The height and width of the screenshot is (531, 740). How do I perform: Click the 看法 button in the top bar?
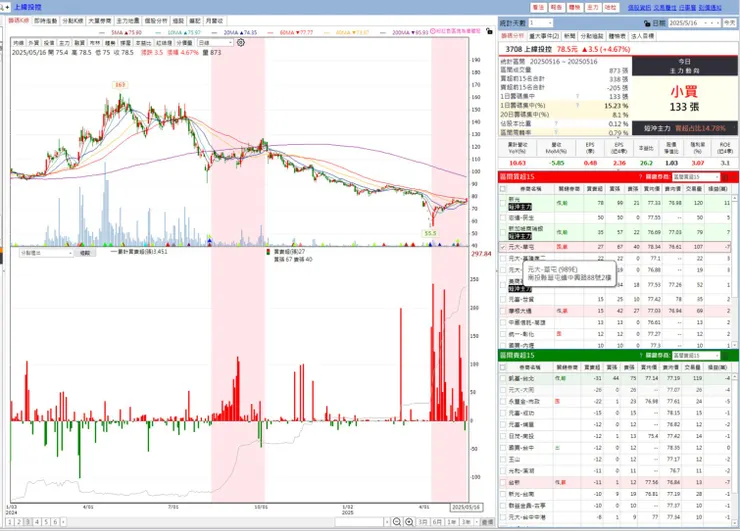click(x=538, y=7)
